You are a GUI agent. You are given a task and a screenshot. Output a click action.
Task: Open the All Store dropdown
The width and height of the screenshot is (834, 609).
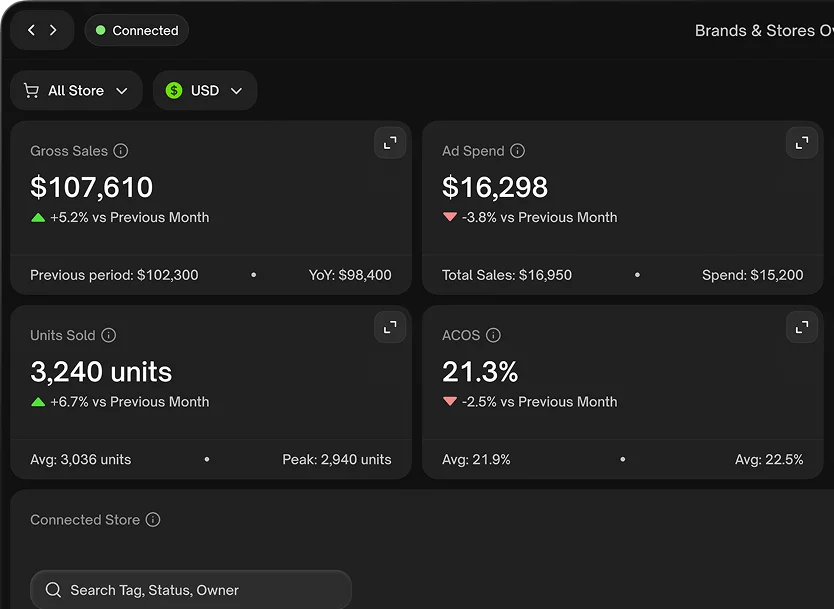77,90
